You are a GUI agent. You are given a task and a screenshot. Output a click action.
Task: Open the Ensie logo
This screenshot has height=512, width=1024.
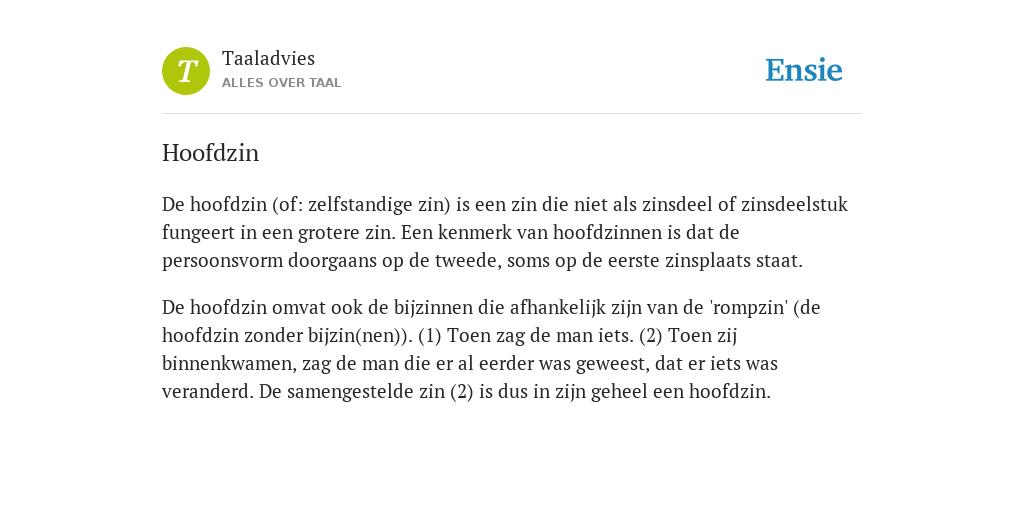point(804,70)
